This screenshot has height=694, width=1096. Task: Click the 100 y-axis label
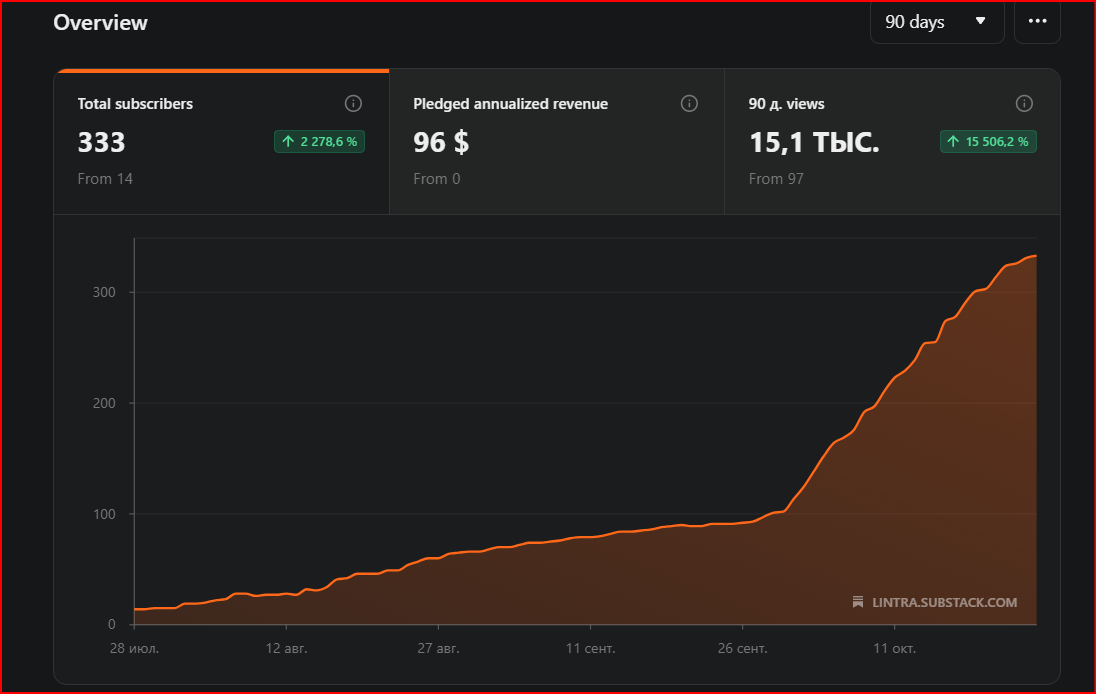pyautogui.click(x=104, y=514)
